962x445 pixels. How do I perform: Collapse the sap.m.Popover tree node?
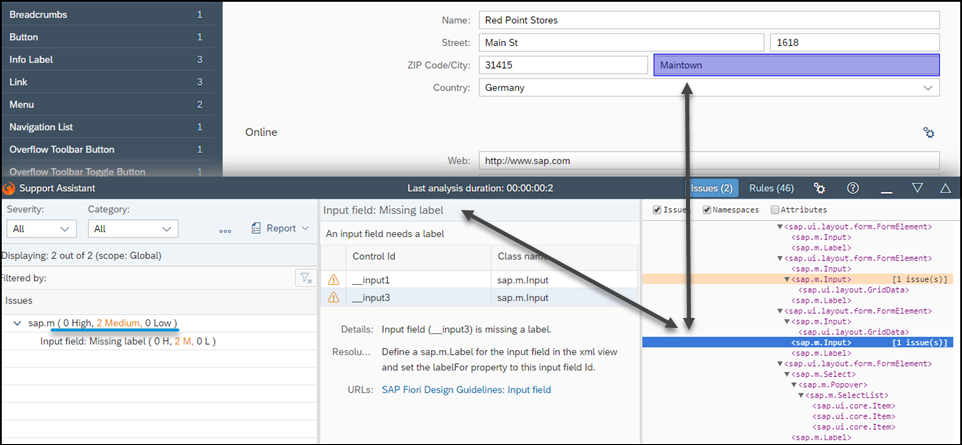point(794,385)
